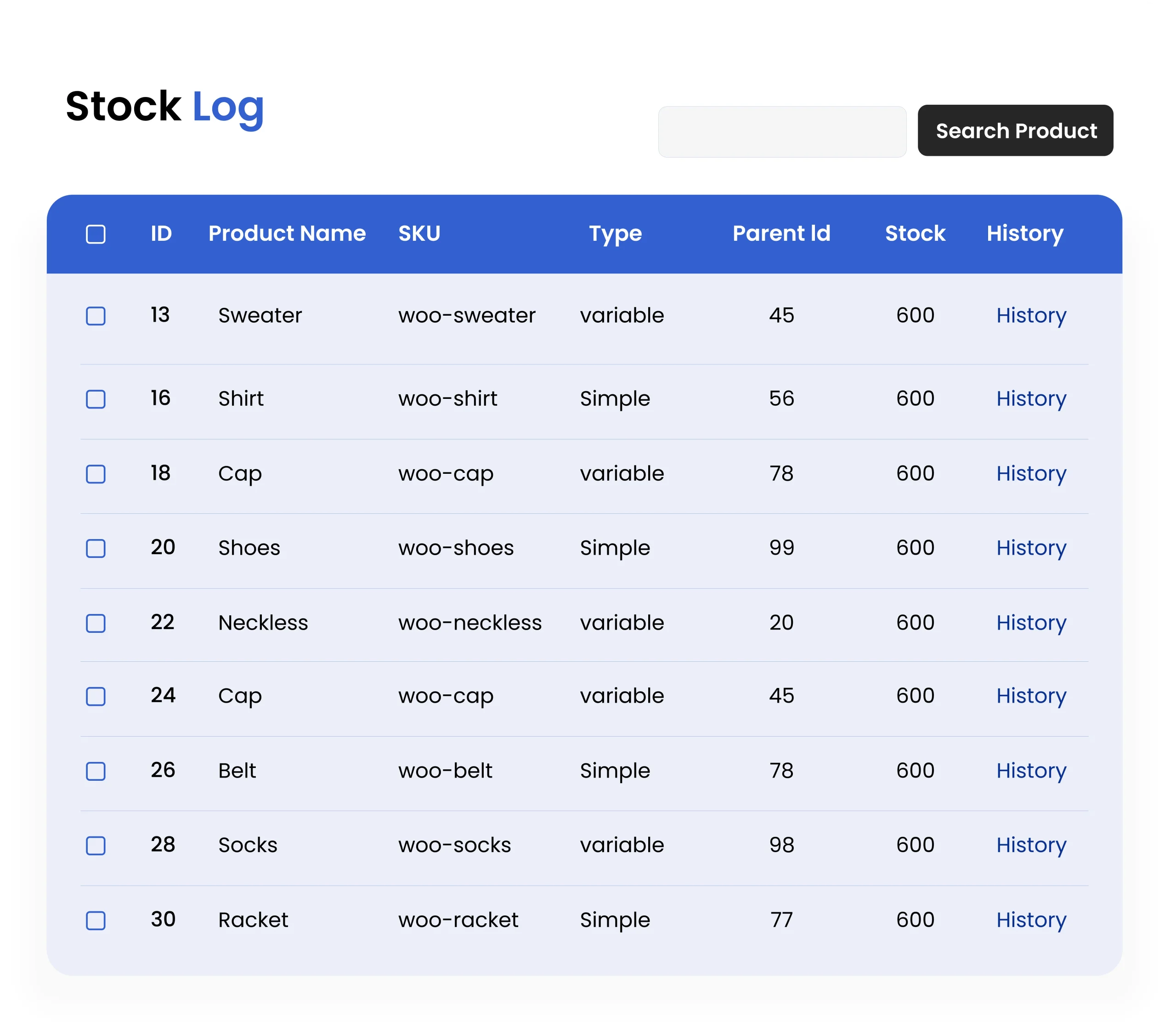Open History link for Belt
Image resolution: width=1176 pixels, height=1034 pixels.
coord(1031,772)
